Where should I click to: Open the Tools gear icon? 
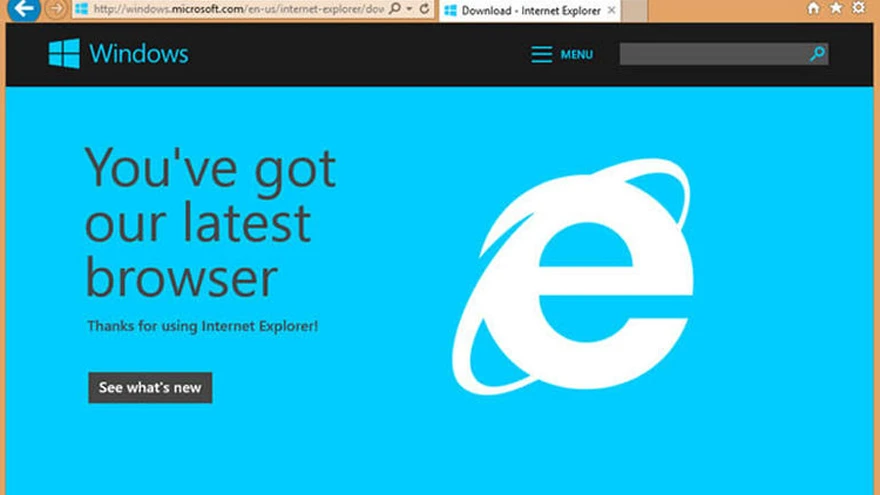tap(859, 8)
